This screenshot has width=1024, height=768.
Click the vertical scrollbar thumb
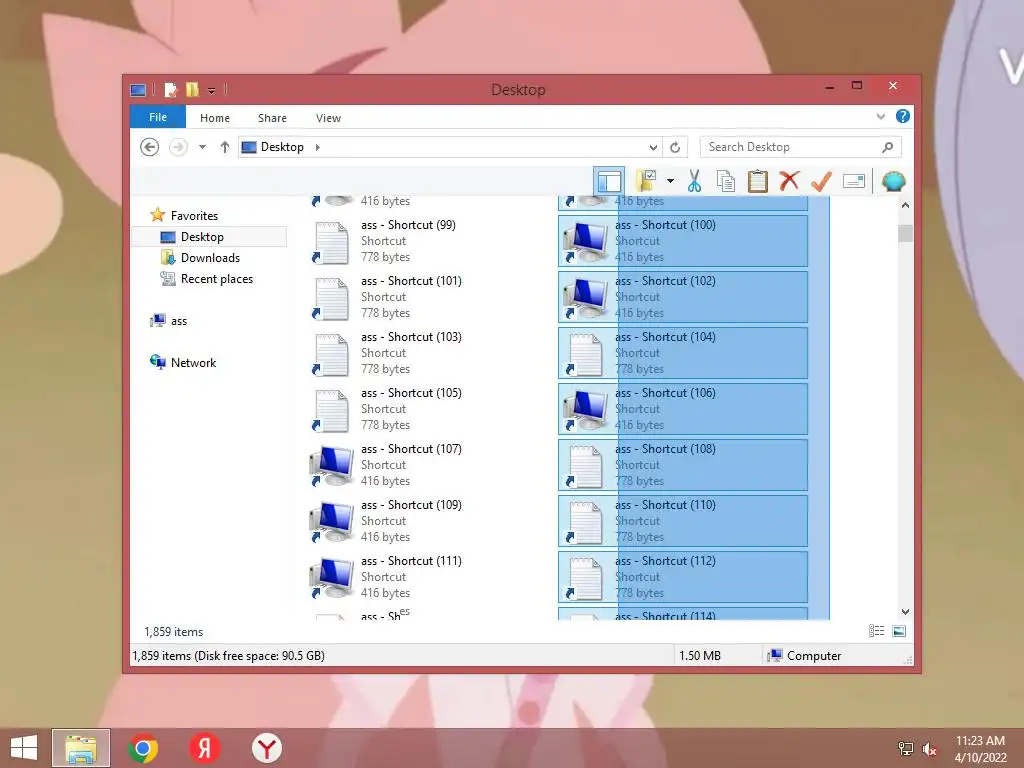click(905, 233)
